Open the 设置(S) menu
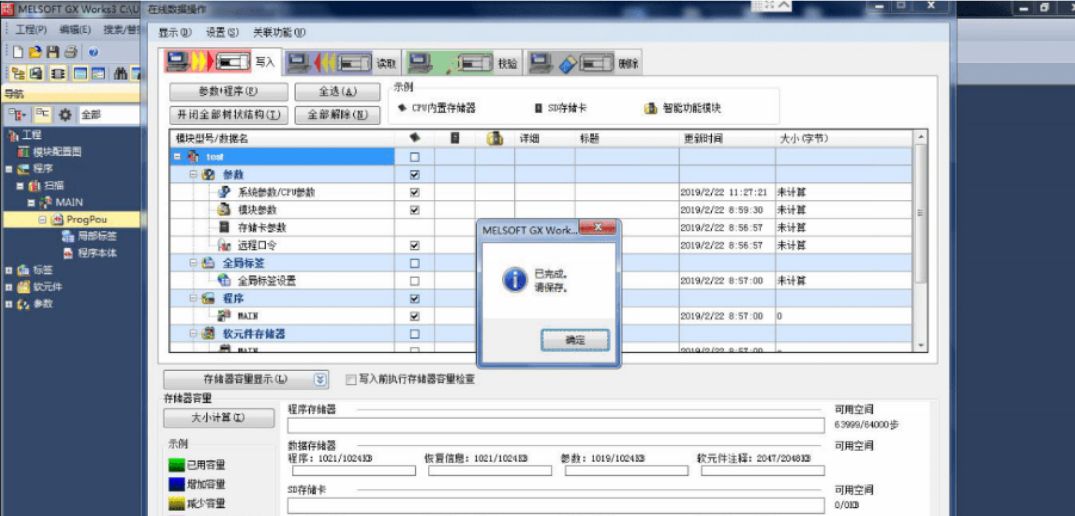 pyautogui.click(x=222, y=32)
